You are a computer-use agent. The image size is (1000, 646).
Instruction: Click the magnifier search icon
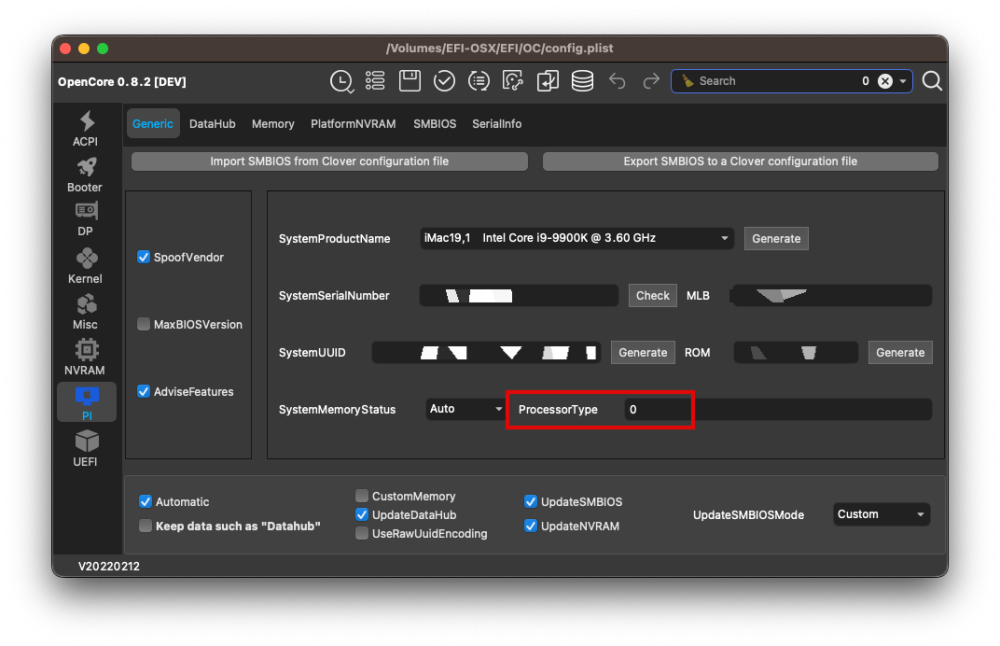932,81
